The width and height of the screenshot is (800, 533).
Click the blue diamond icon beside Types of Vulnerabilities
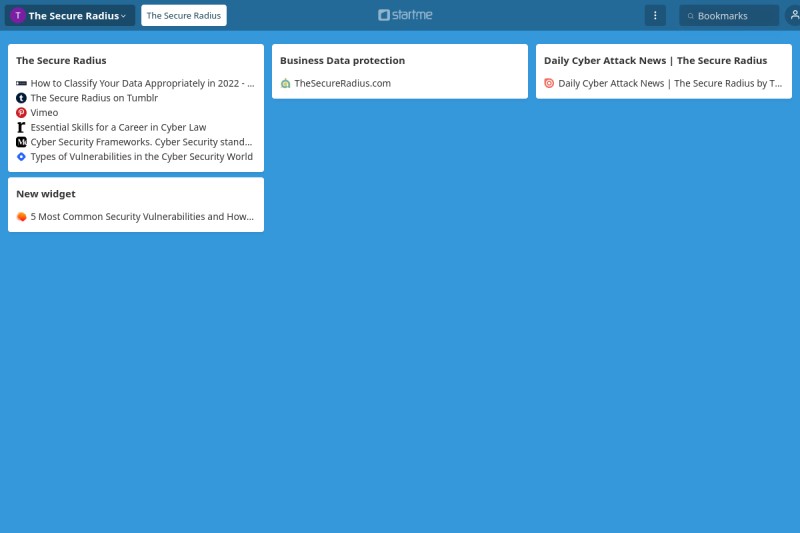[x=21, y=157]
